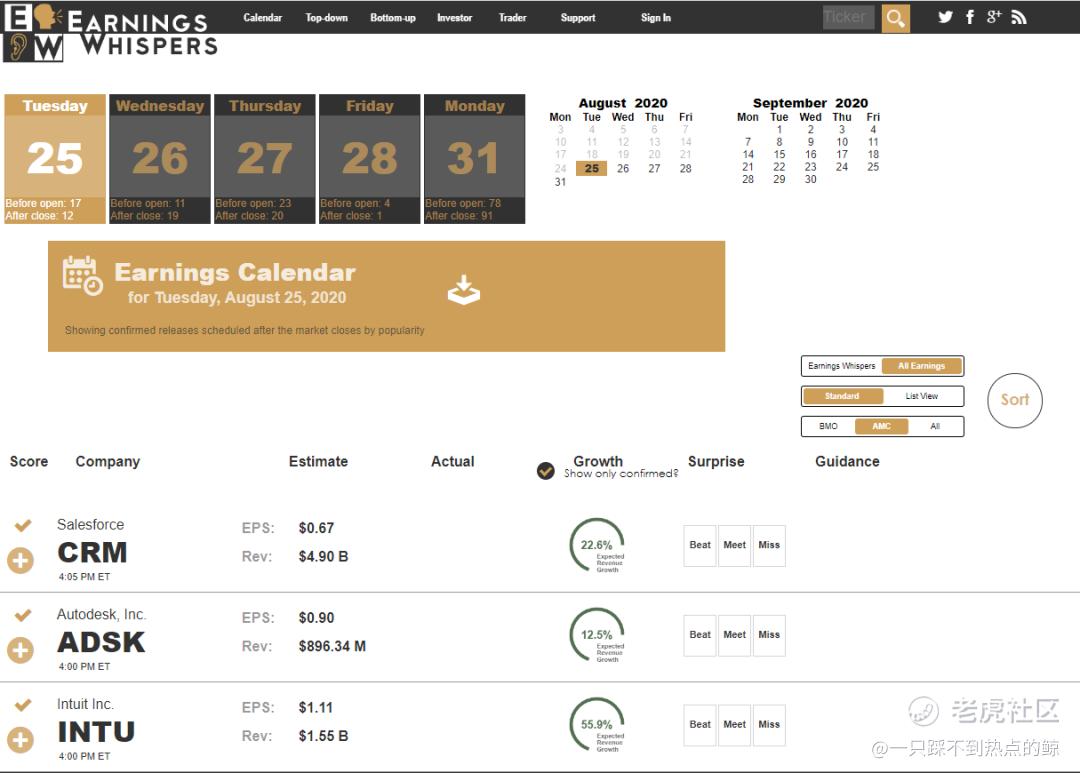Click August 26 in the mini calendar
Screen dimensions: 1080x773
(x=623, y=168)
